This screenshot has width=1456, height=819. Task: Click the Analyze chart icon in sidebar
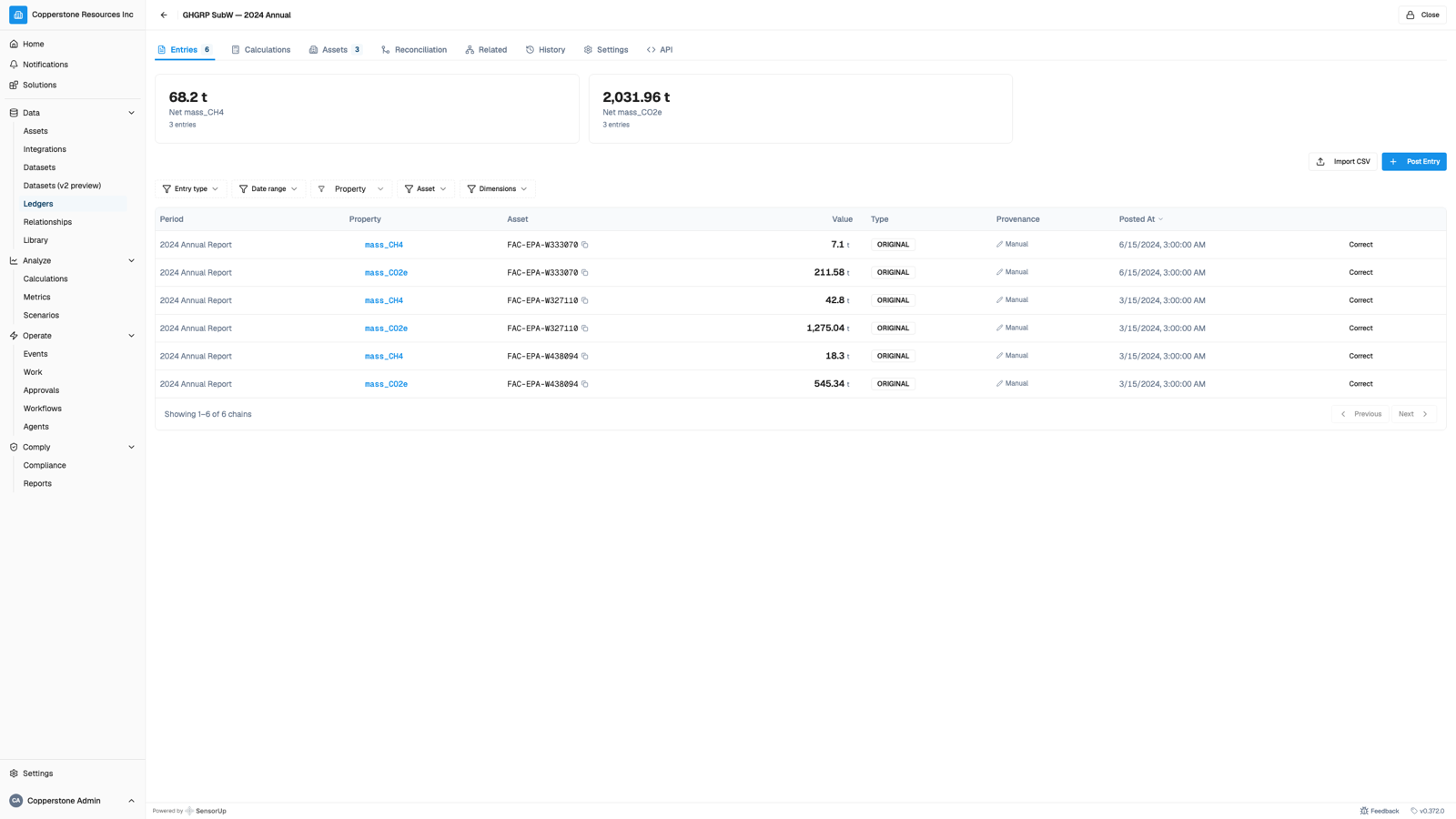(14, 260)
